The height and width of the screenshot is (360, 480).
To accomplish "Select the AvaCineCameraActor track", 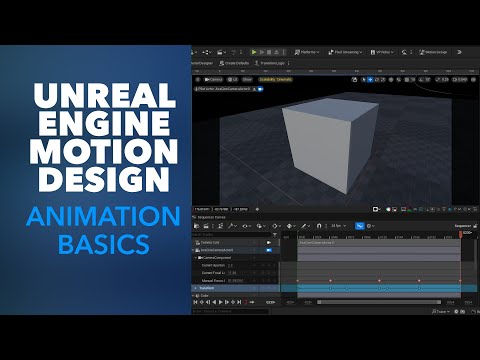I will pyautogui.click(x=236, y=250).
